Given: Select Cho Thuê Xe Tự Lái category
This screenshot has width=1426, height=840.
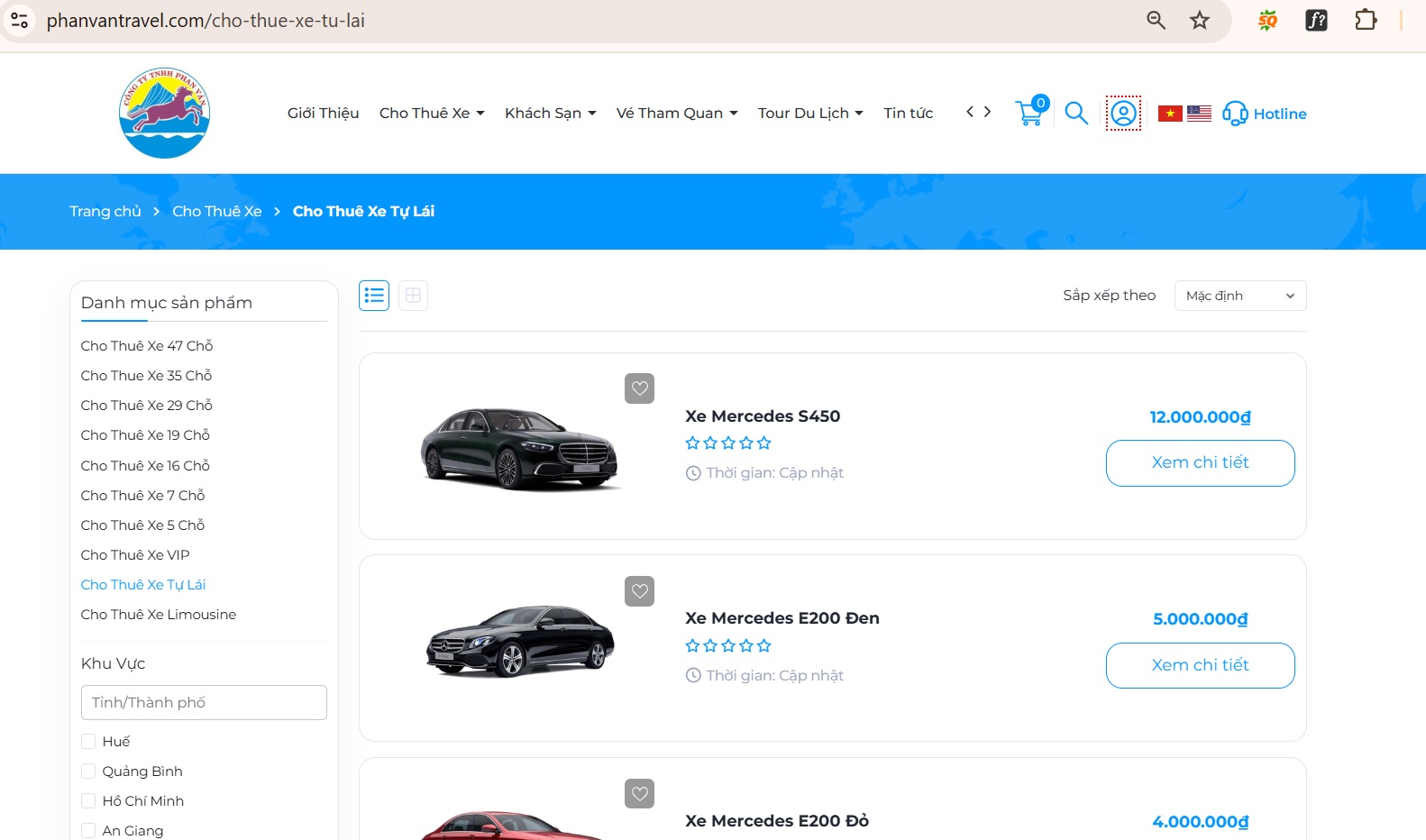Looking at the screenshot, I should [143, 584].
